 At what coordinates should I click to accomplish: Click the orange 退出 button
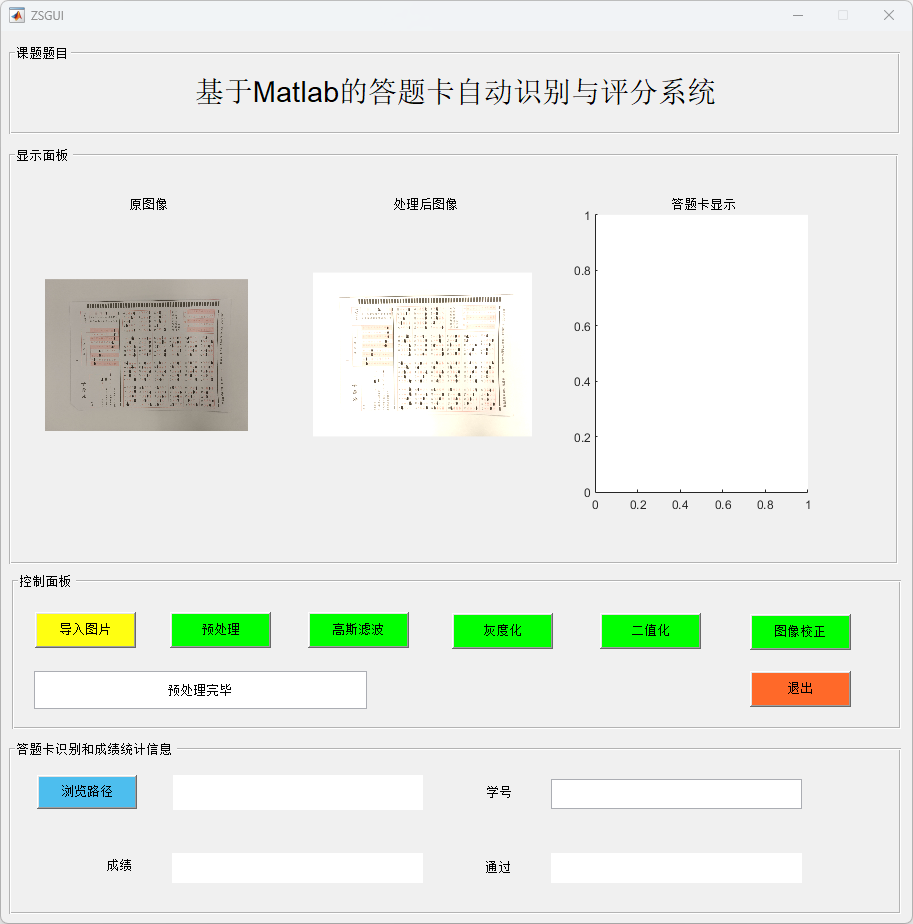[800, 689]
